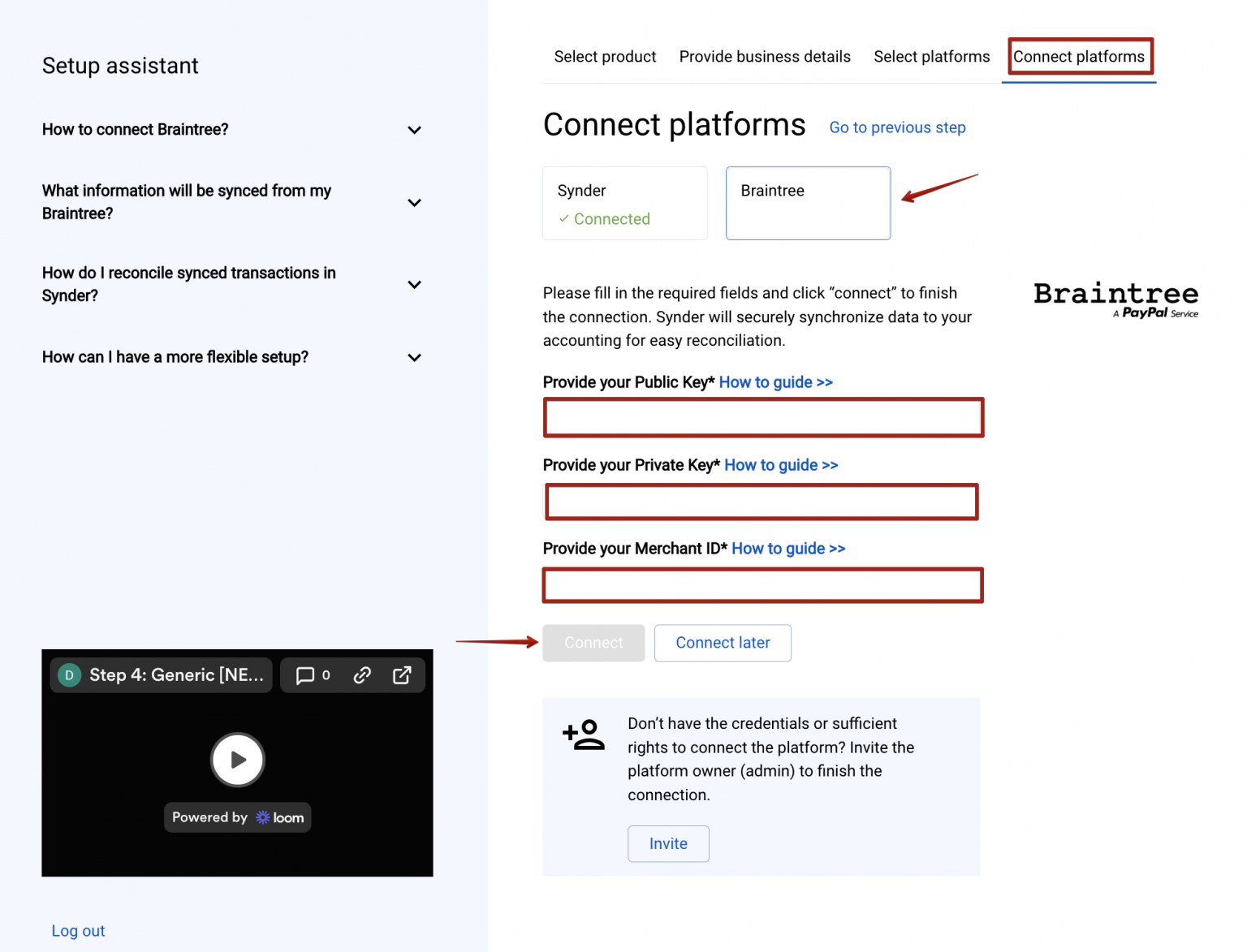Open the Loom video in a new tab
The image size is (1247, 952).
pos(402,674)
